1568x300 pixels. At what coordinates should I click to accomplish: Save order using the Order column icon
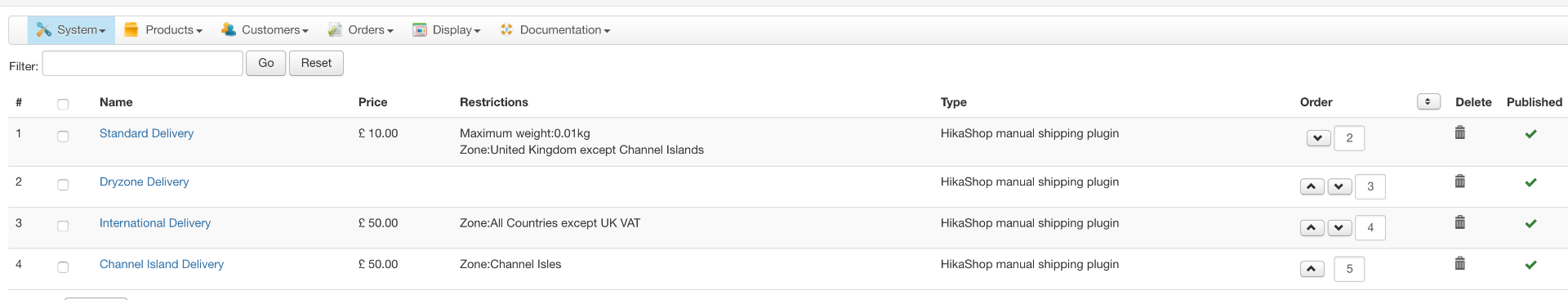click(x=1428, y=101)
